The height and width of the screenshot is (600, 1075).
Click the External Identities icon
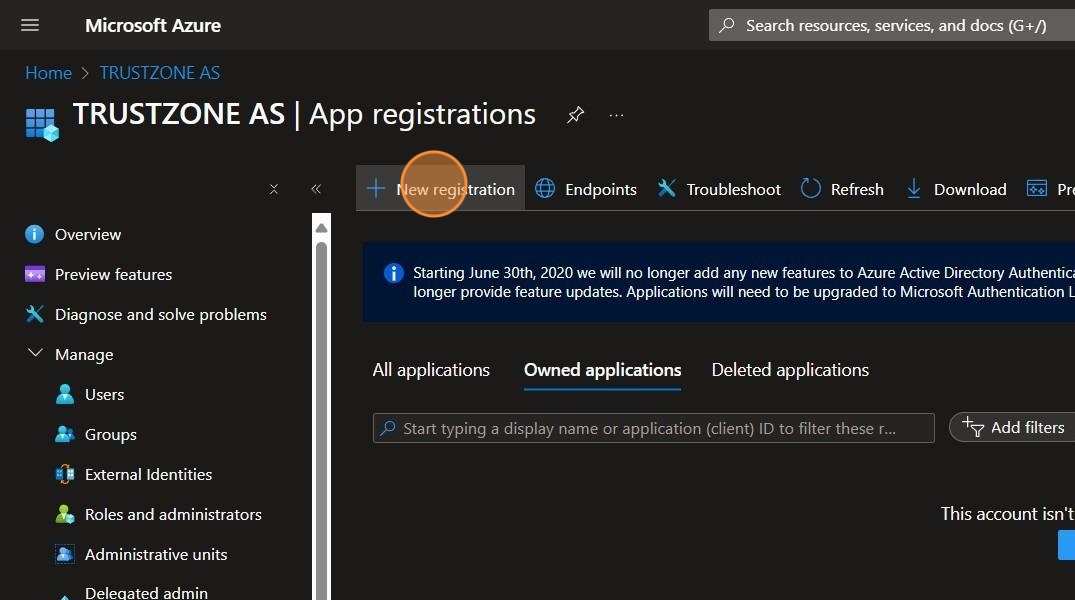coord(65,474)
